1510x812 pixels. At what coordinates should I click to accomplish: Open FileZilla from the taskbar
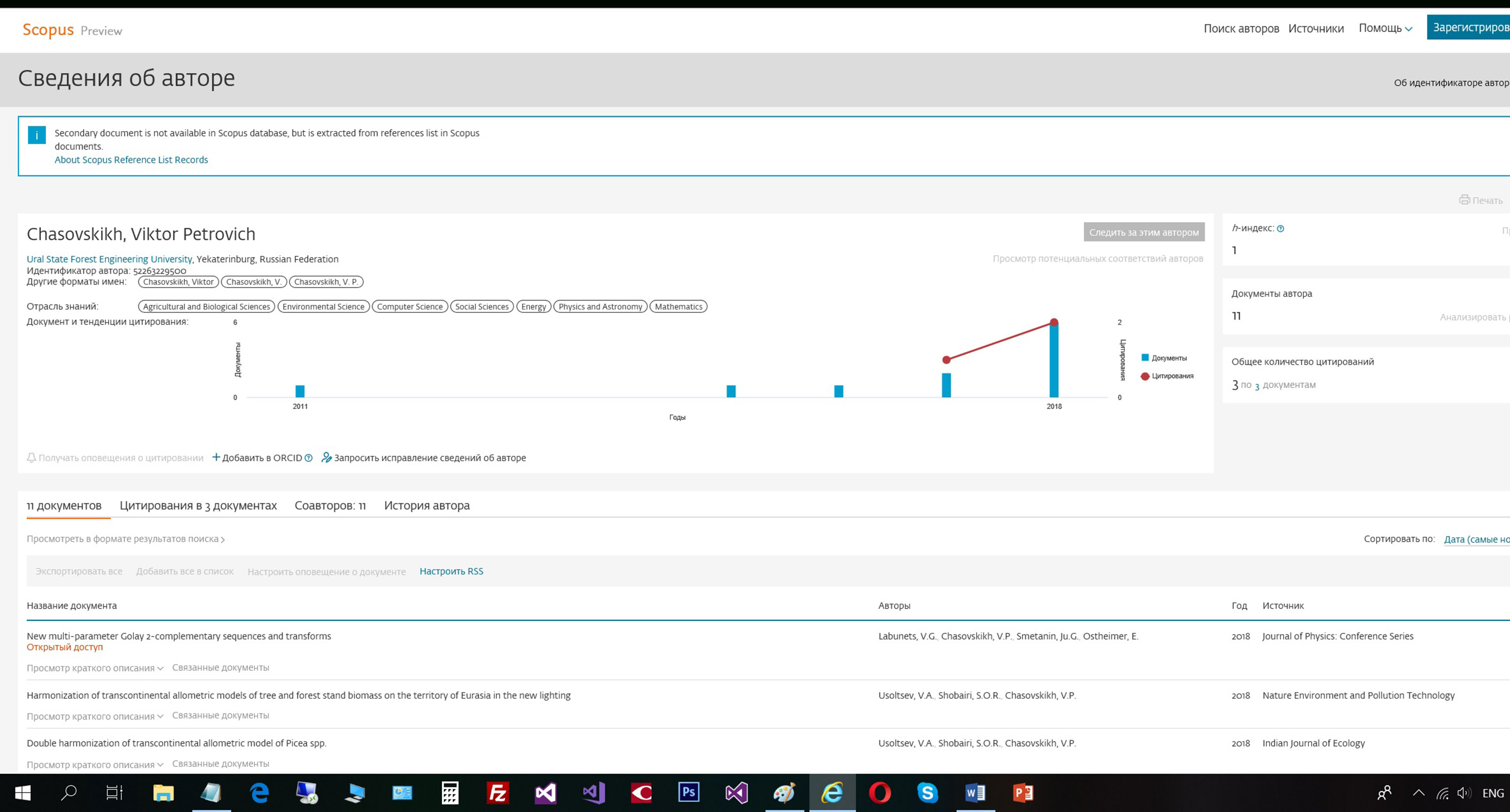pyautogui.click(x=498, y=793)
